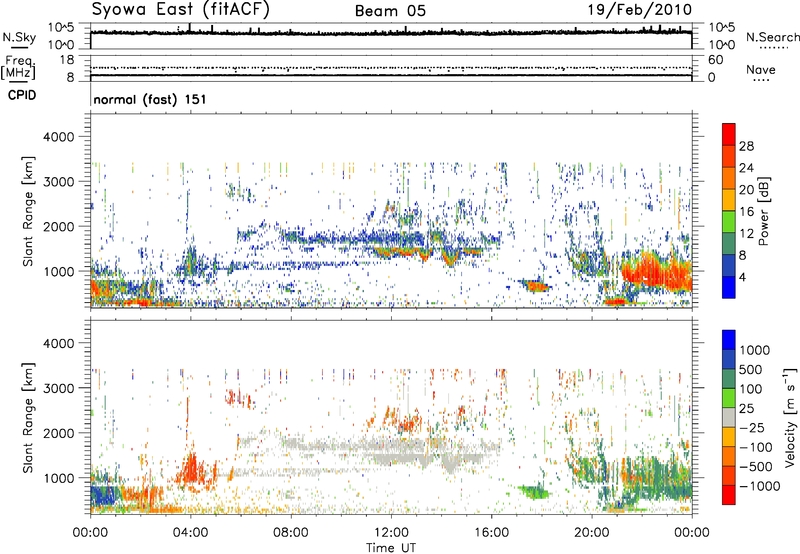Click the date "19/Feb/2010"
Image resolution: width=800 pixels, height=554 pixels.
point(640,10)
